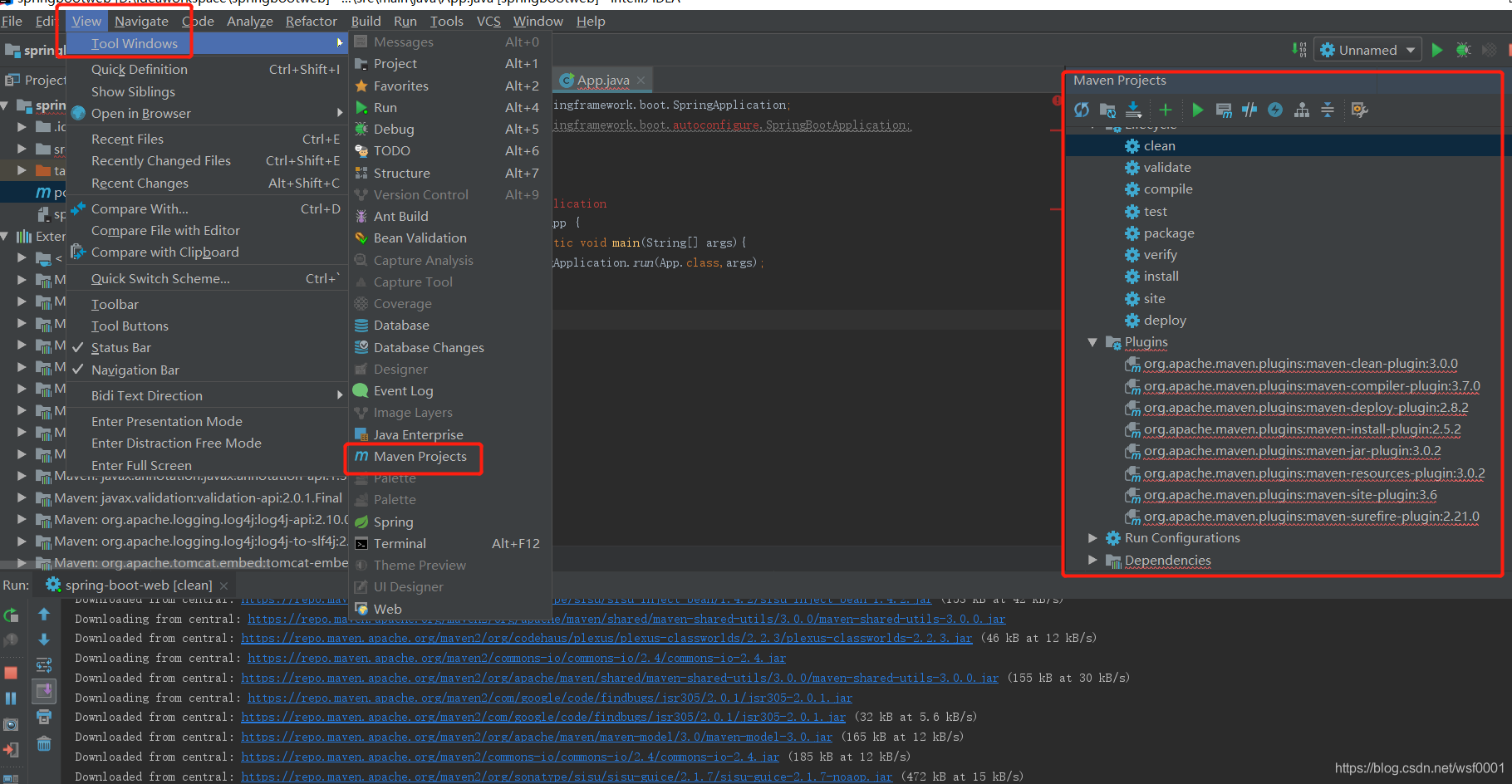This screenshot has height=784, width=1512.
Task: Reimport all Maven projects
Action: pyautogui.click(x=1081, y=110)
